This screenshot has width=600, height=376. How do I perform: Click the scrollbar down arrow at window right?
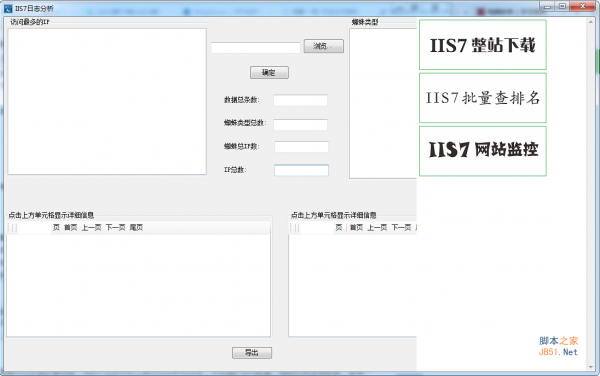pyautogui.click(x=592, y=368)
